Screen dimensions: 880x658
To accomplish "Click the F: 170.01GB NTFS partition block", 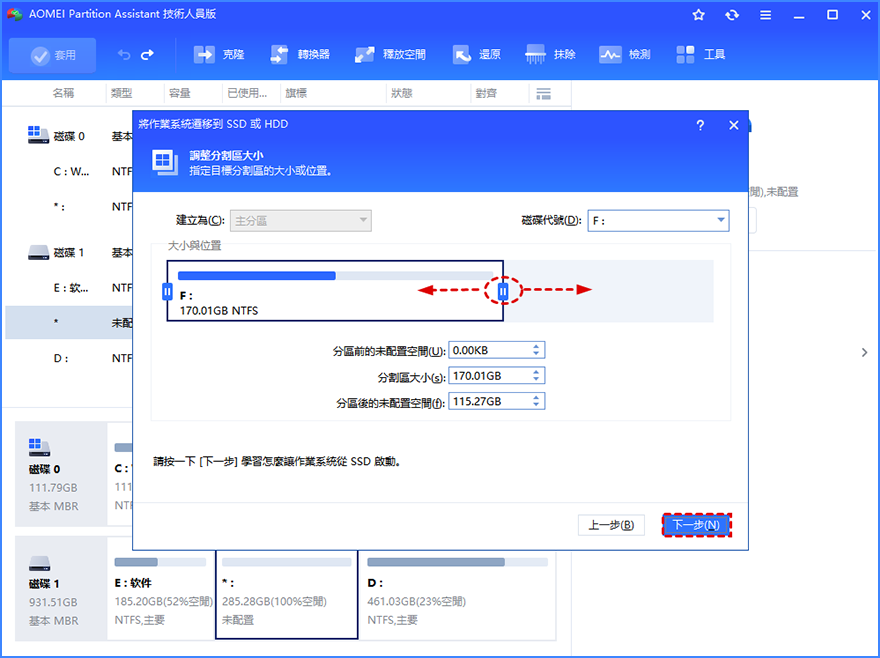I will (335, 291).
